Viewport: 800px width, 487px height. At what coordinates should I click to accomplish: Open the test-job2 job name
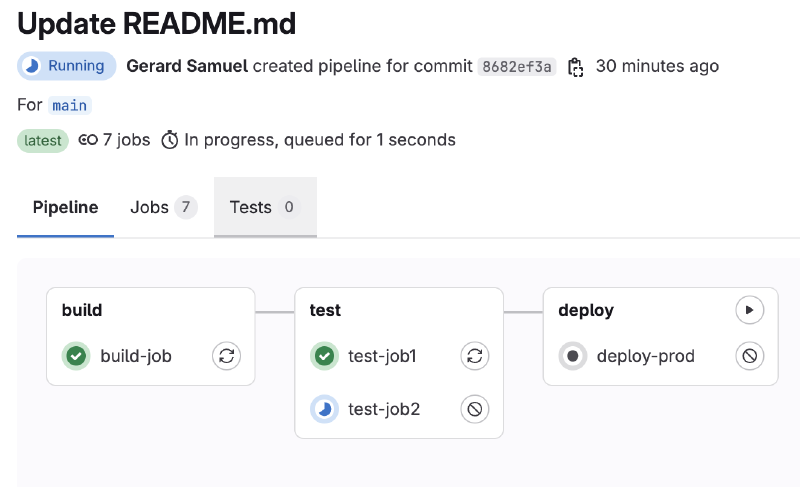[x=384, y=409]
